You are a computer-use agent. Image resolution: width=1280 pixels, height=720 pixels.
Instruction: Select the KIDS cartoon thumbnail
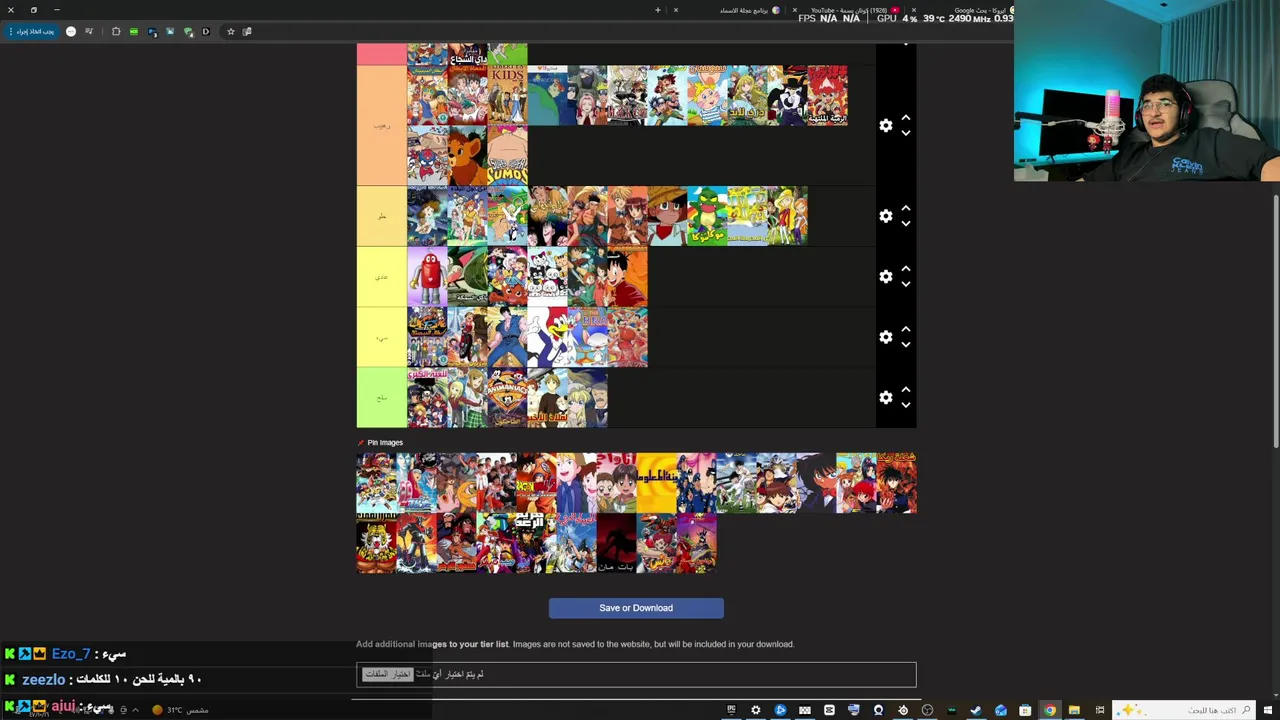pos(507,95)
